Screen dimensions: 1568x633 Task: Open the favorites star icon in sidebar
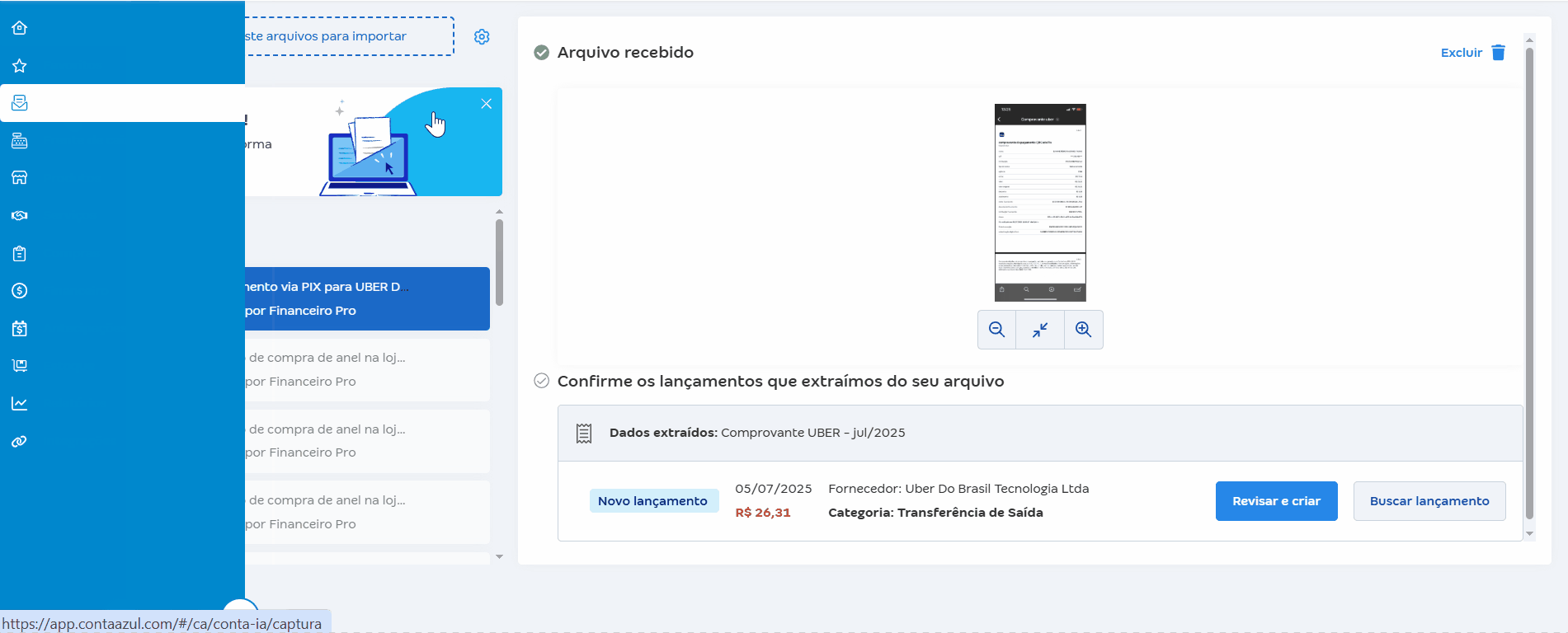point(20,66)
